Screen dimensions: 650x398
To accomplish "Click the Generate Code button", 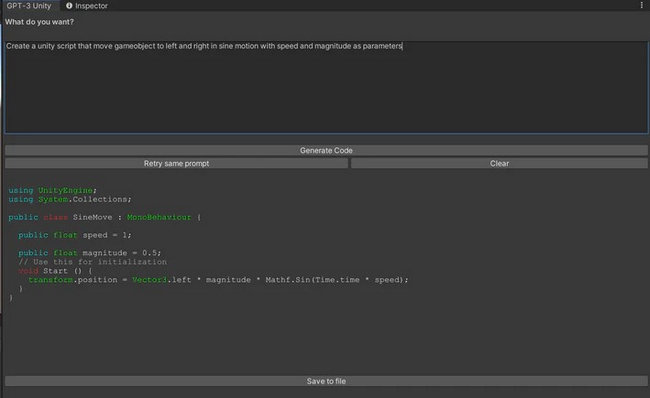I will pos(326,150).
